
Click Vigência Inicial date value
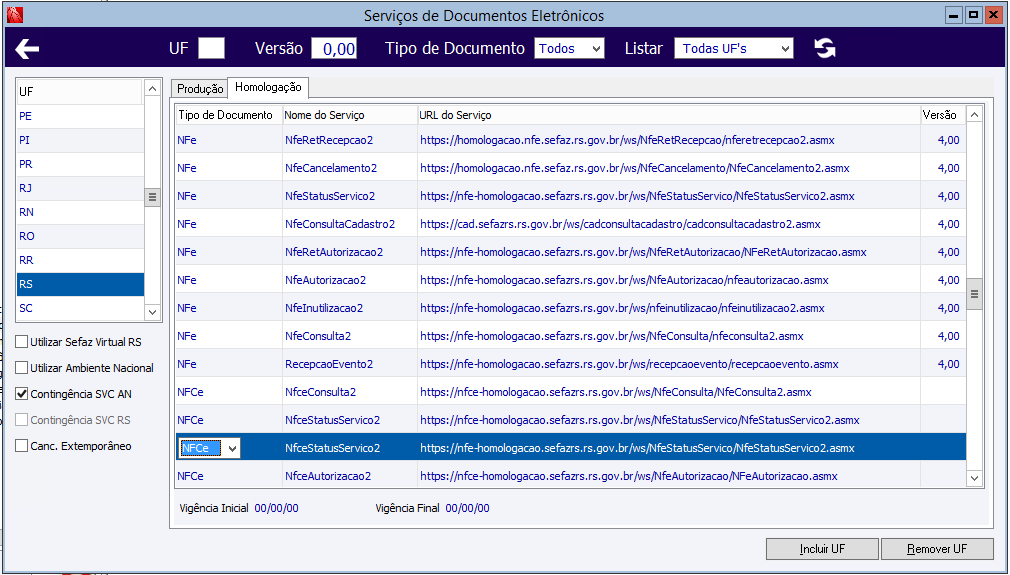[276, 508]
